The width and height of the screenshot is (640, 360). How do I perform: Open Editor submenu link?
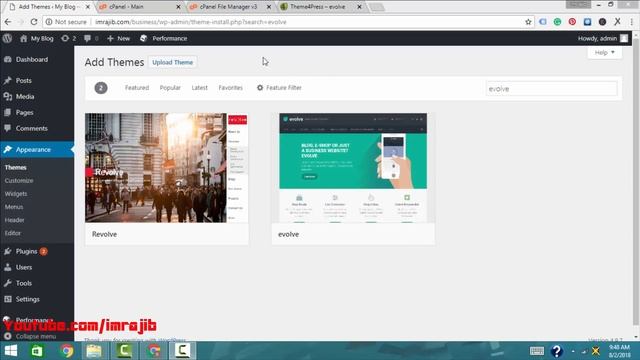[13, 233]
